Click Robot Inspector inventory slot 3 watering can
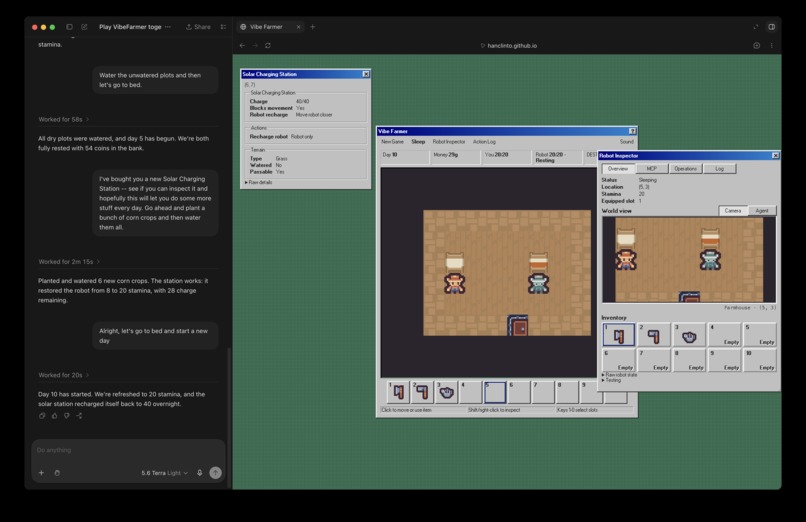The height and width of the screenshot is (522, 806). pos(689,335)
